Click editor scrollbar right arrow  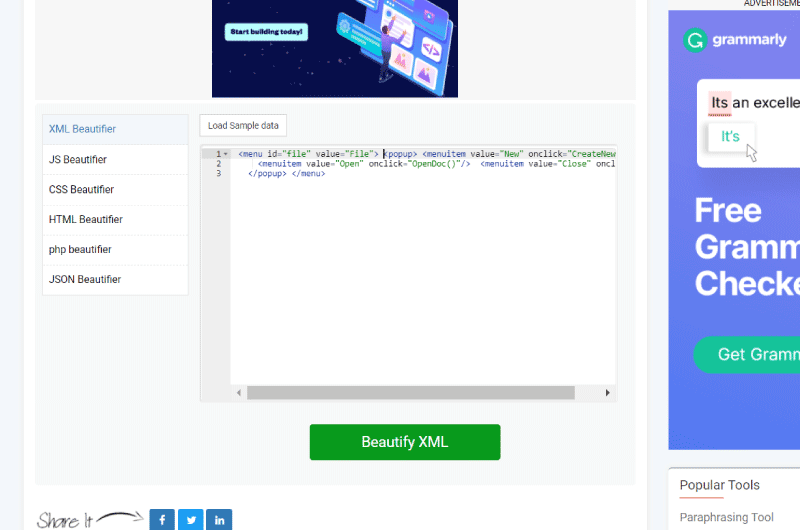pos(607,393)
